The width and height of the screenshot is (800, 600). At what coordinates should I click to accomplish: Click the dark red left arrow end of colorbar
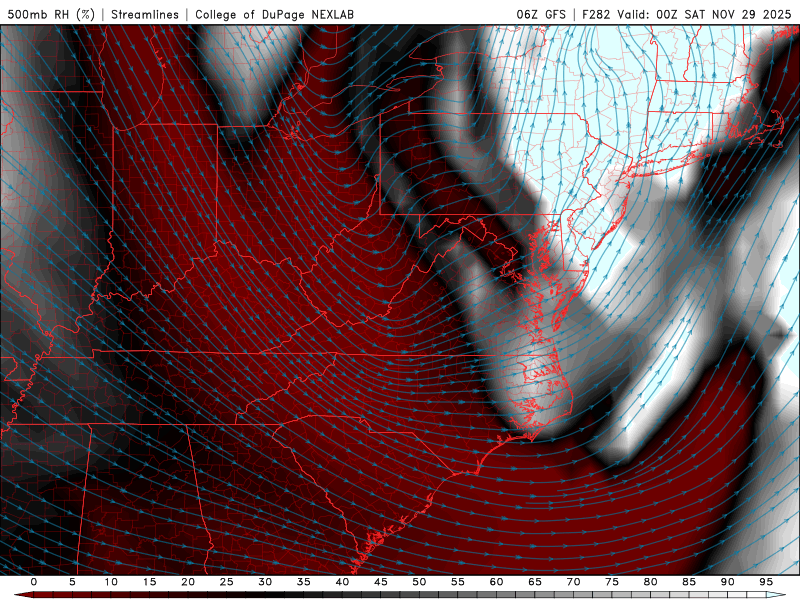(x=23, y=595)
